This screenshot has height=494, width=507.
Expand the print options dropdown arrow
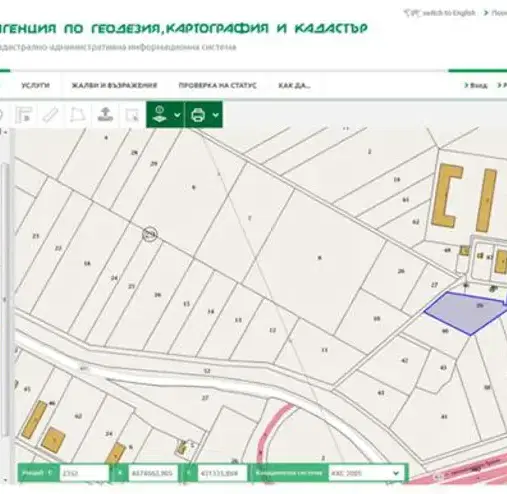pyautogui.click(x=216, y=115)
